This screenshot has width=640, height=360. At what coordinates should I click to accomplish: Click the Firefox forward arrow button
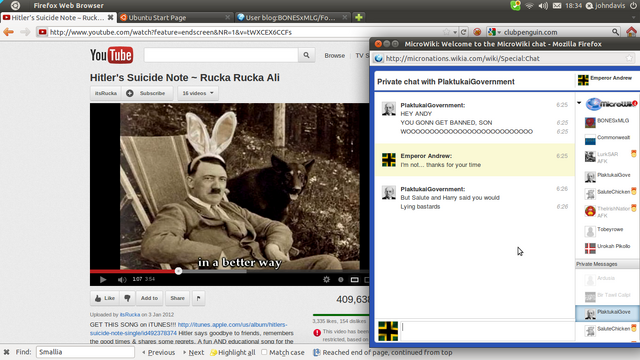[25, 32]
